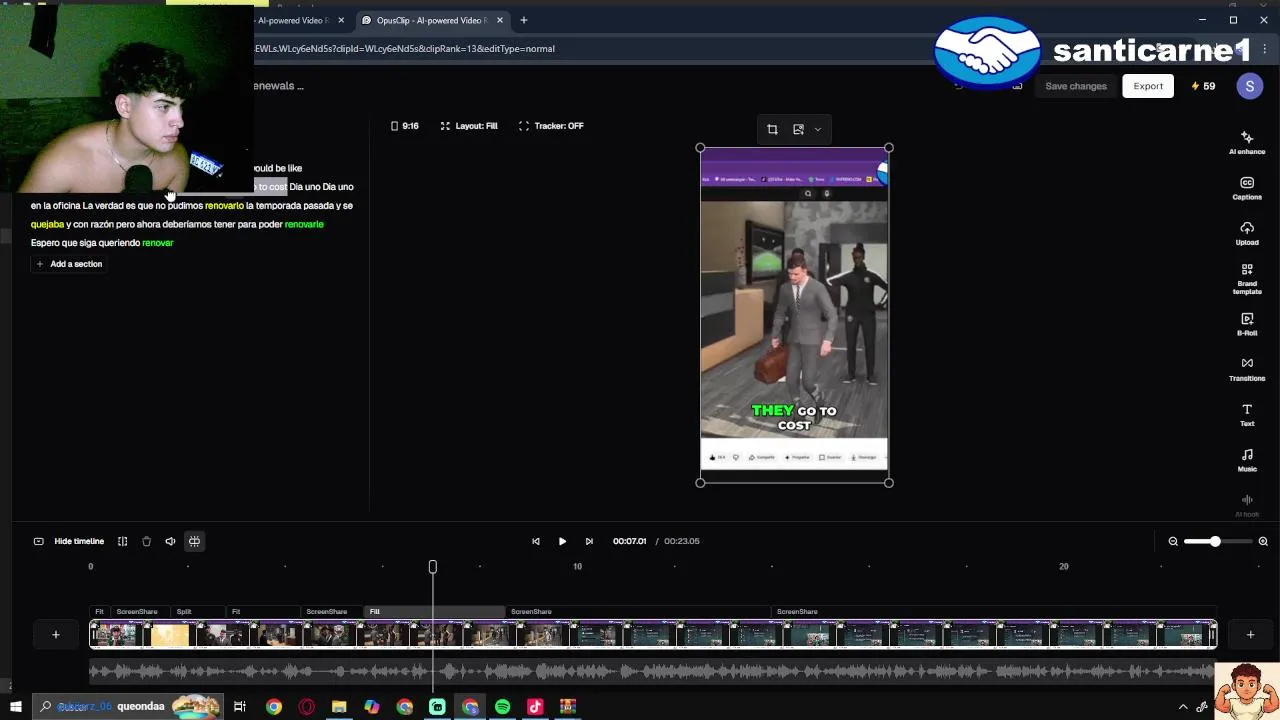This screenshot has height=720, width=1280.
Task: Play the video preview
Action: (562, 541)
